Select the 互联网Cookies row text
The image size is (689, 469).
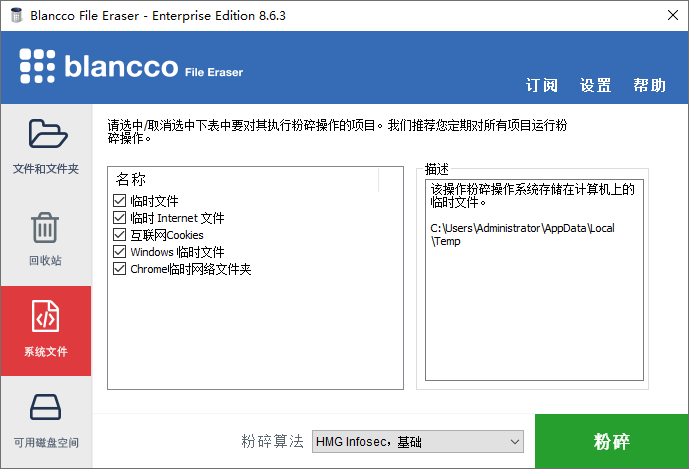coord(167,235)
